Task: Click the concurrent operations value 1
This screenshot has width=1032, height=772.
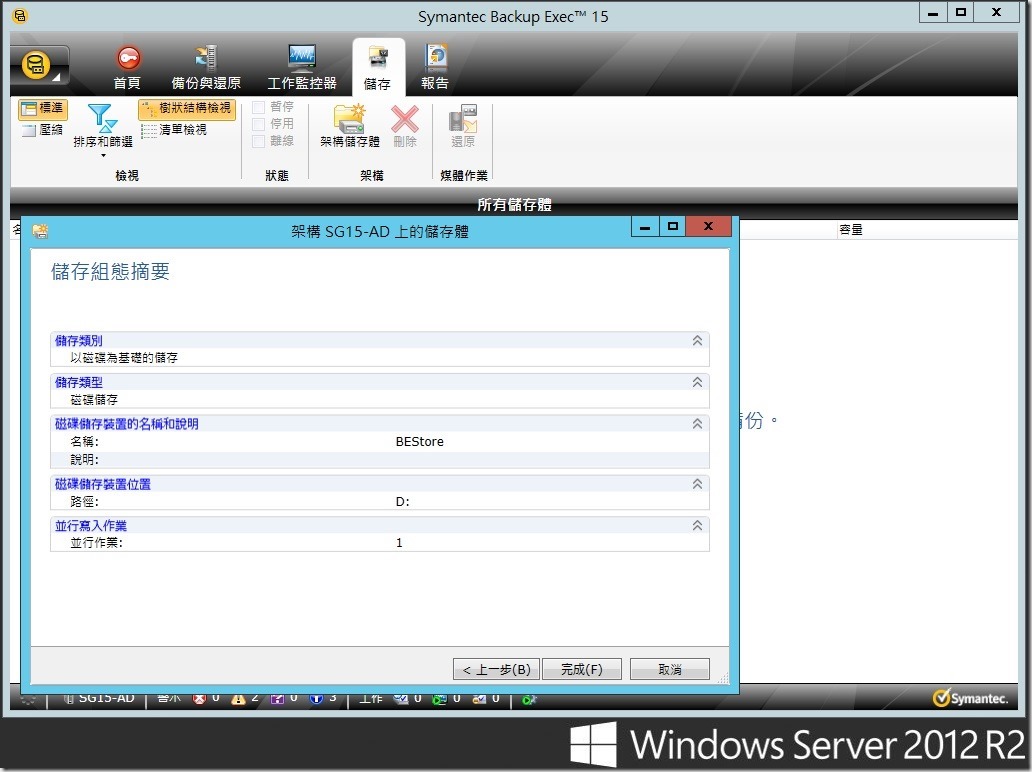Action: point(399,543)
